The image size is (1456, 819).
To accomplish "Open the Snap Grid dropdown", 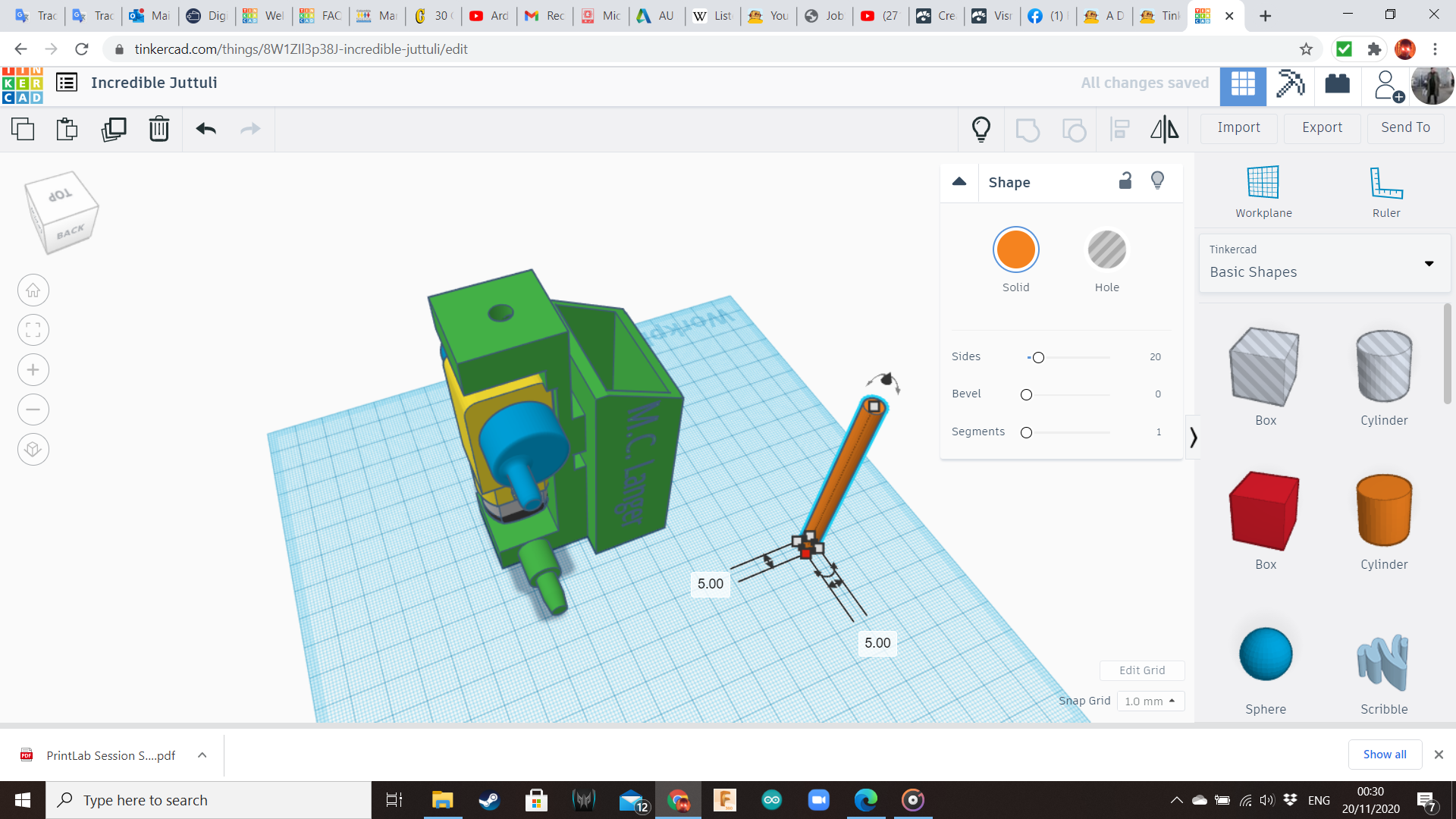I will point(1150,701).
